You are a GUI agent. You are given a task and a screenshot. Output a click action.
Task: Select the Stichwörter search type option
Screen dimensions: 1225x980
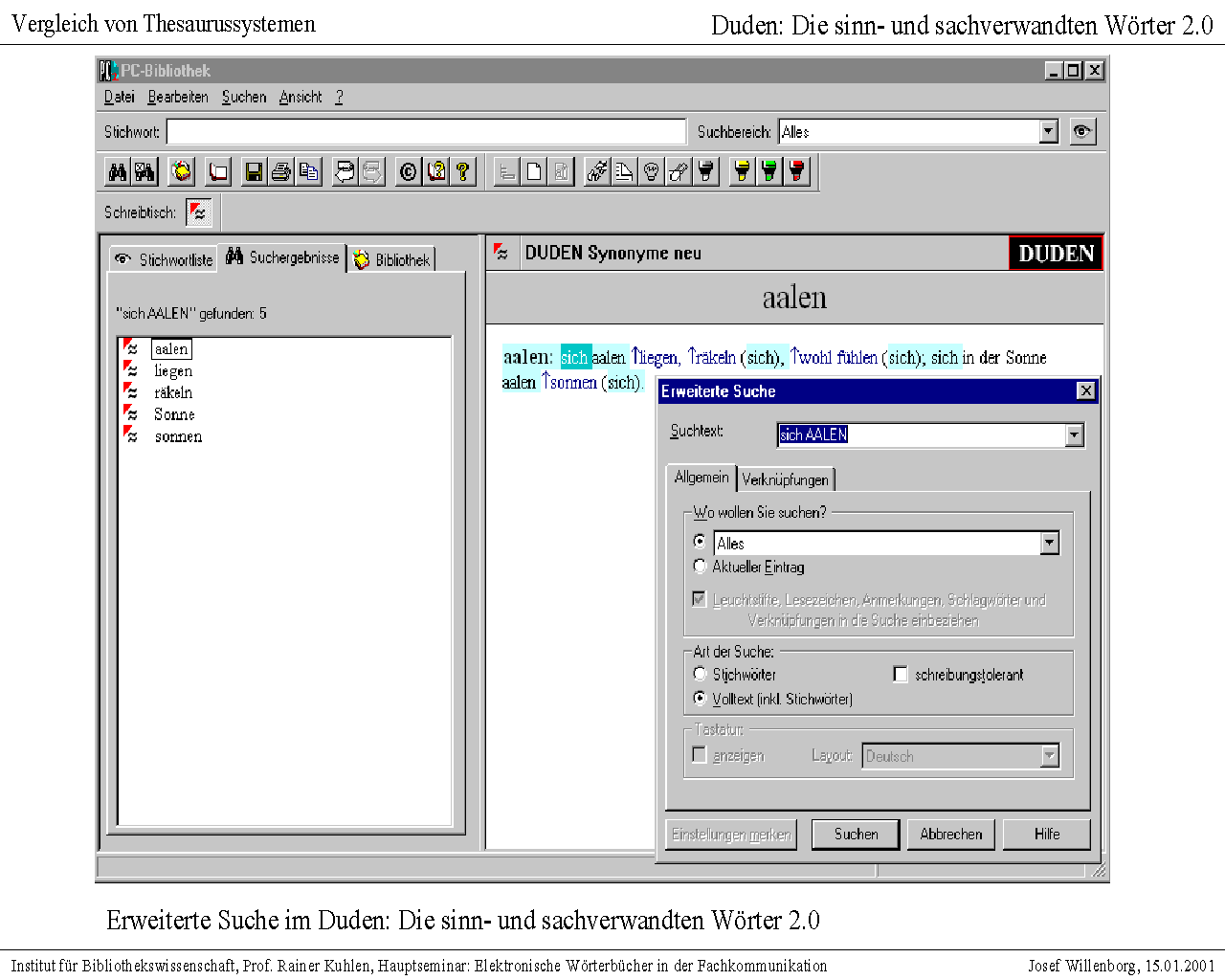[700, 675]
